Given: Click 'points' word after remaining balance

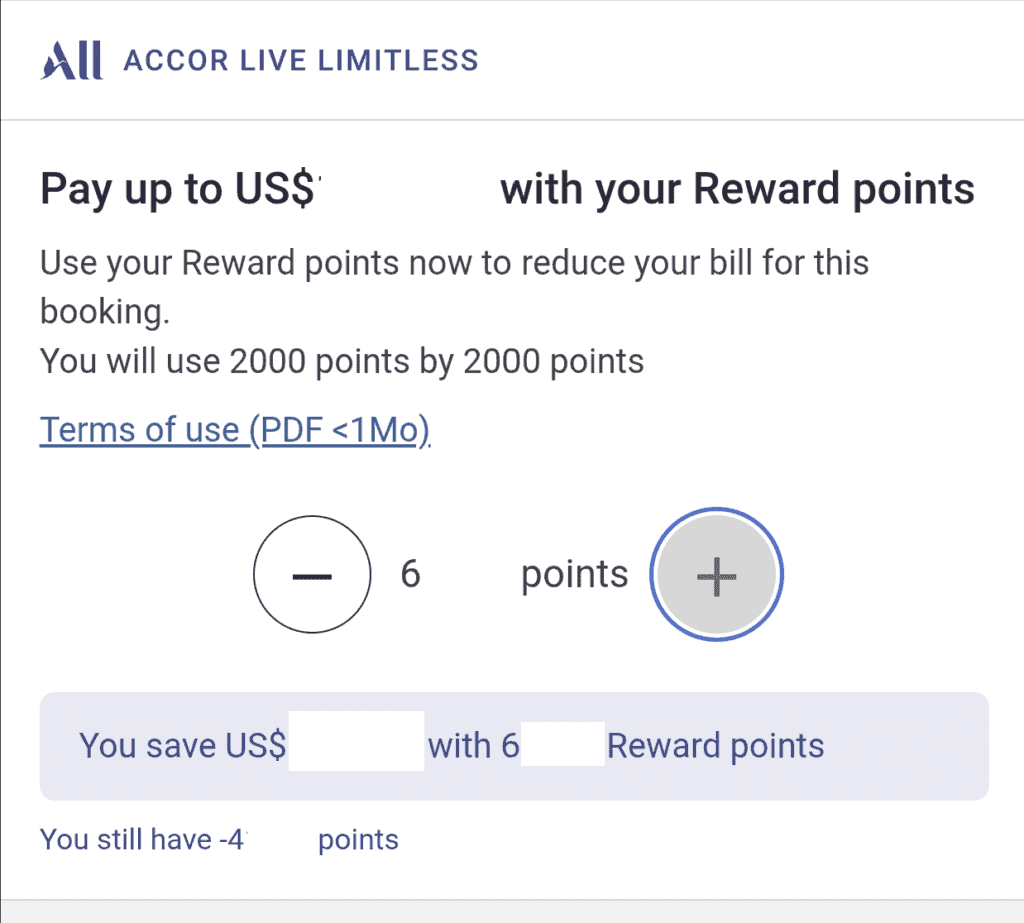Looking at the screenshot, I should pyautogui.click(x=359, y=840).
